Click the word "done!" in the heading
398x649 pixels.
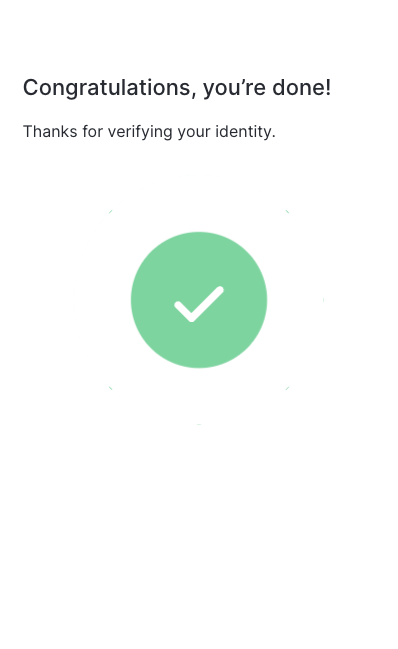(302, 87)
